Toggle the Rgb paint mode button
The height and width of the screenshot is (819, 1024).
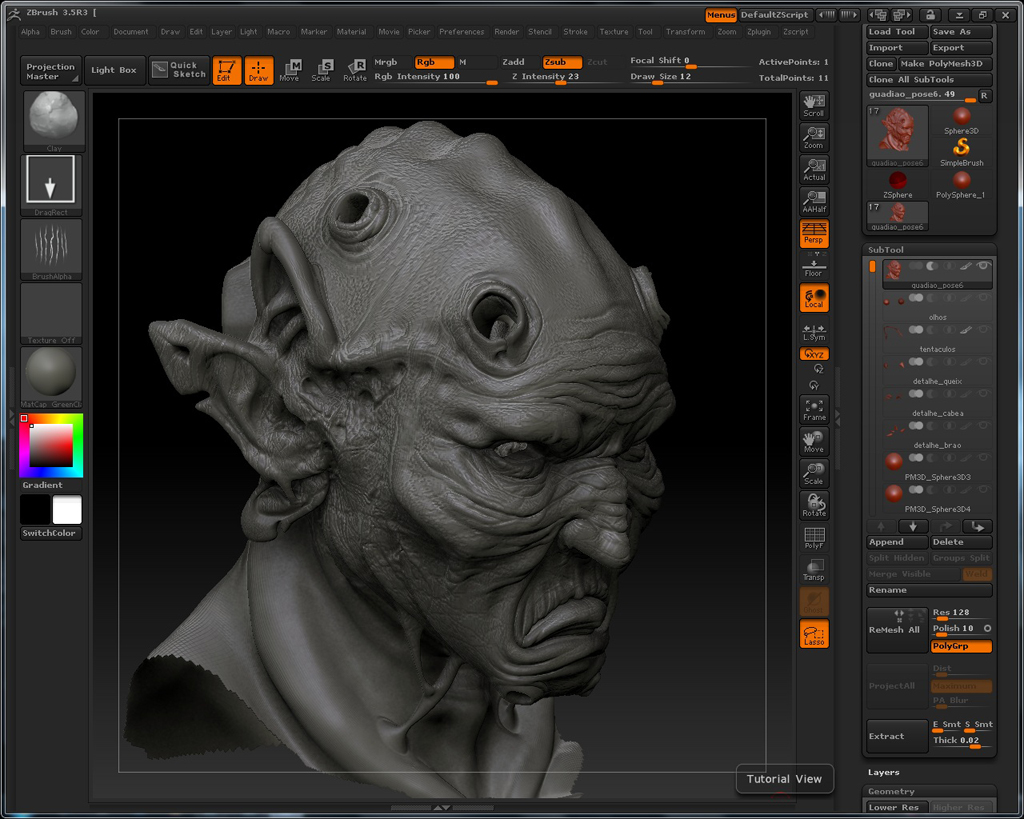(x=434, y=62)
